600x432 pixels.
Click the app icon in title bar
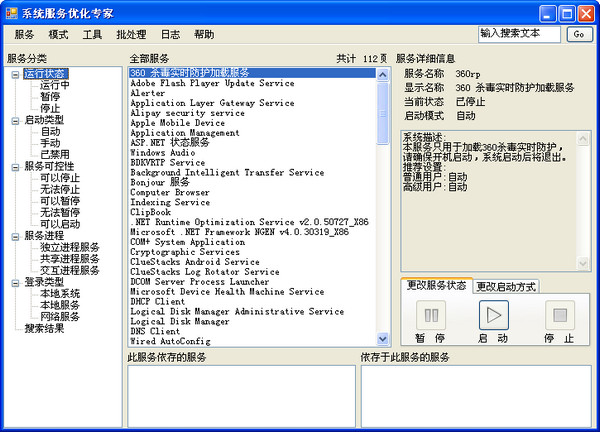pos(11,12)
